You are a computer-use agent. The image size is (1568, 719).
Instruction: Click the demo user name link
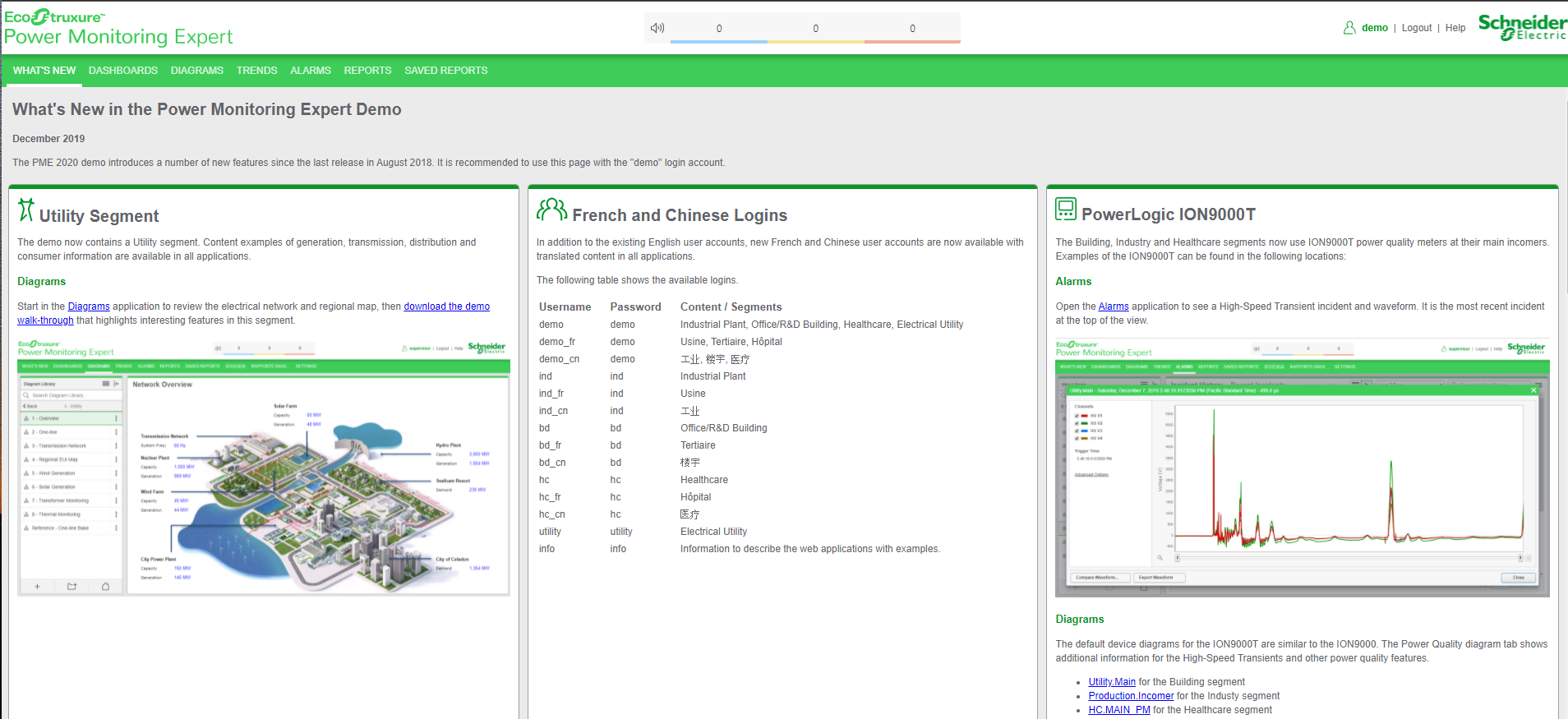(x=1374, y=28)
